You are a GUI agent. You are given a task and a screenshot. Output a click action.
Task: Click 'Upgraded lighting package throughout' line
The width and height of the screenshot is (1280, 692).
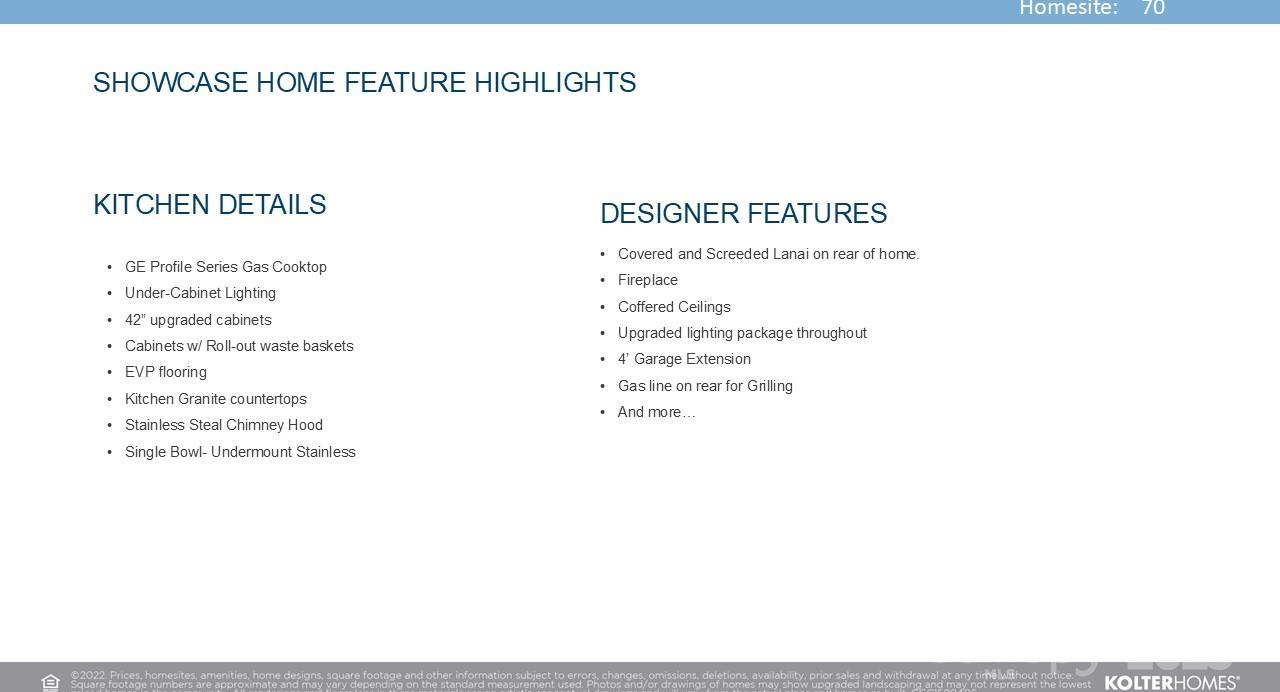742,333
